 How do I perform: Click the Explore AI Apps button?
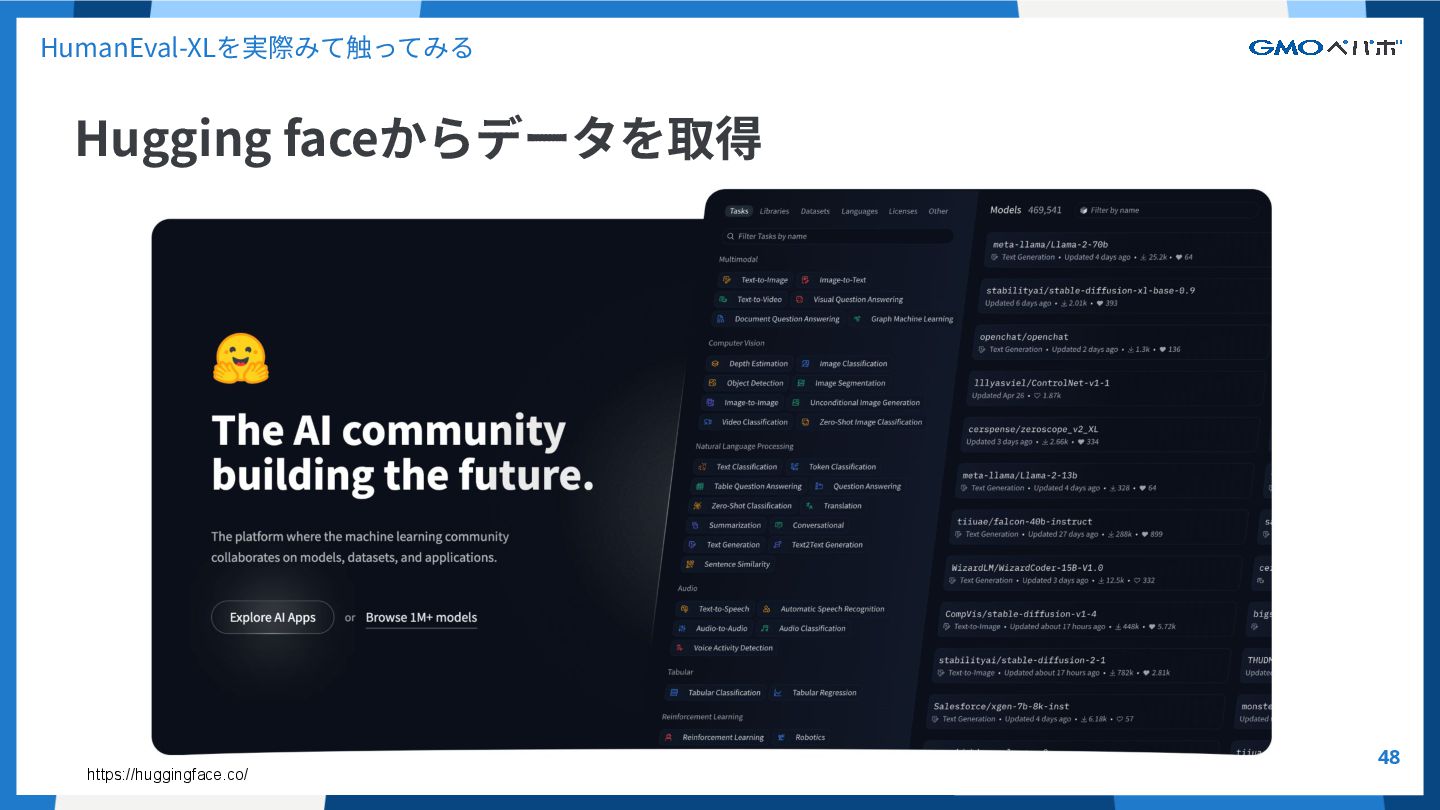pos(272,617)
